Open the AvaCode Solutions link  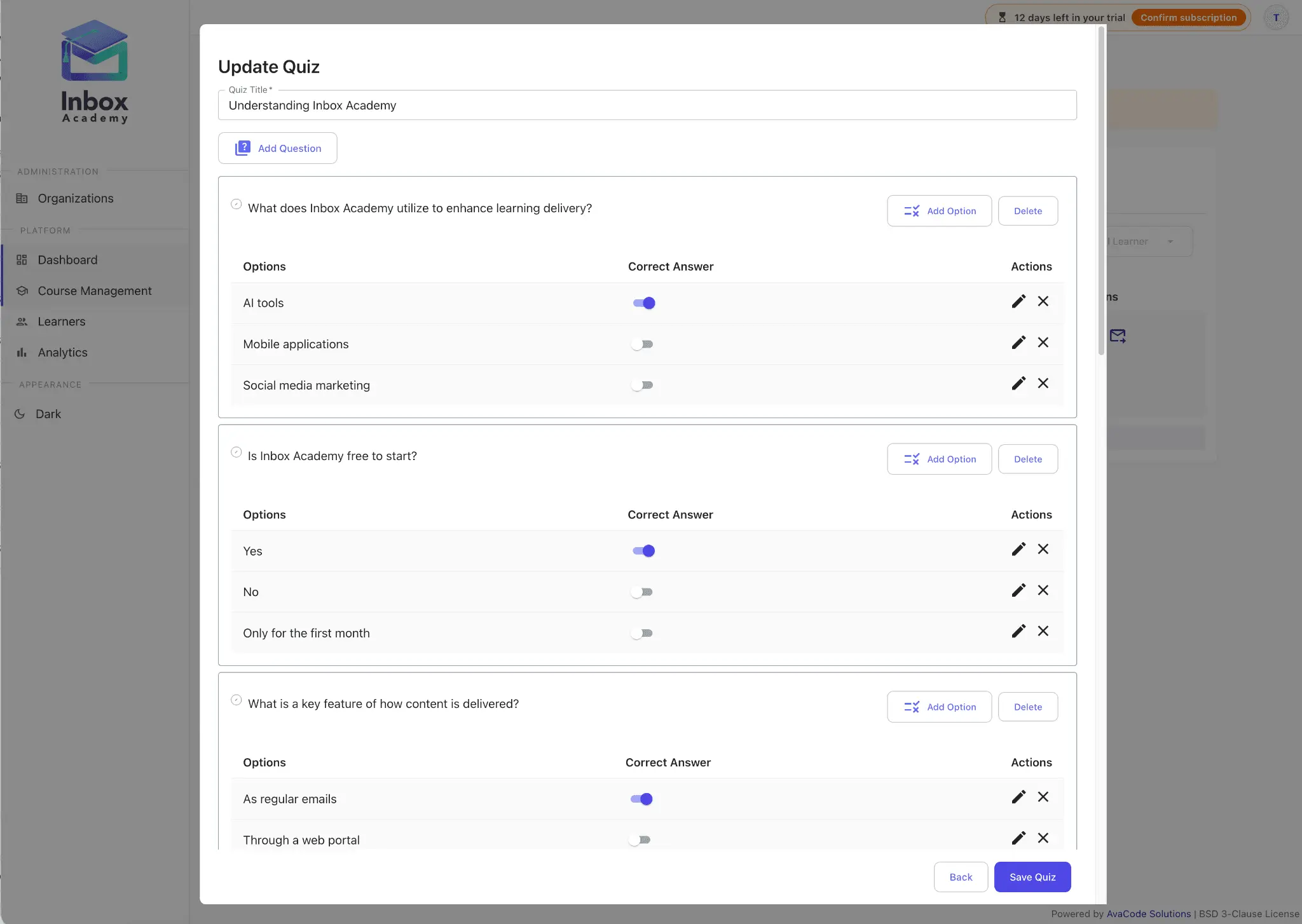coord(1149,914)
